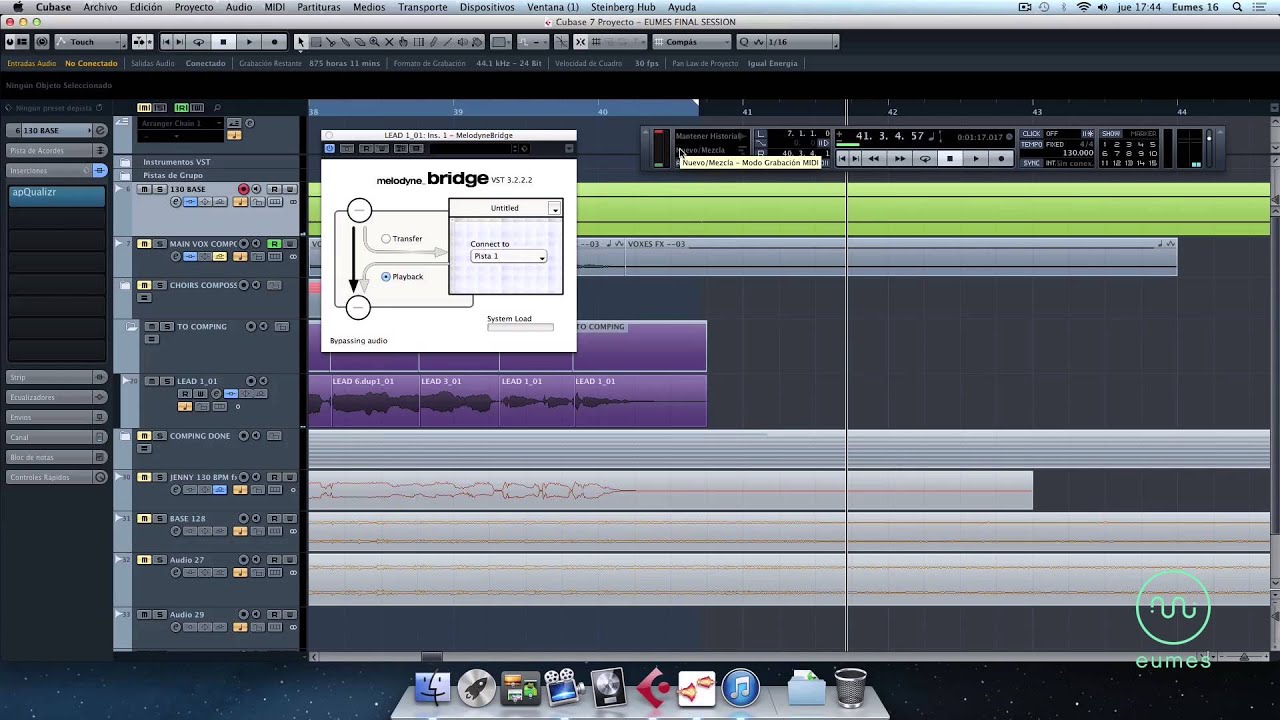Screen dimensions: 1280x720
Task: Open the Proyecto menu
Action: pos(194,7)
